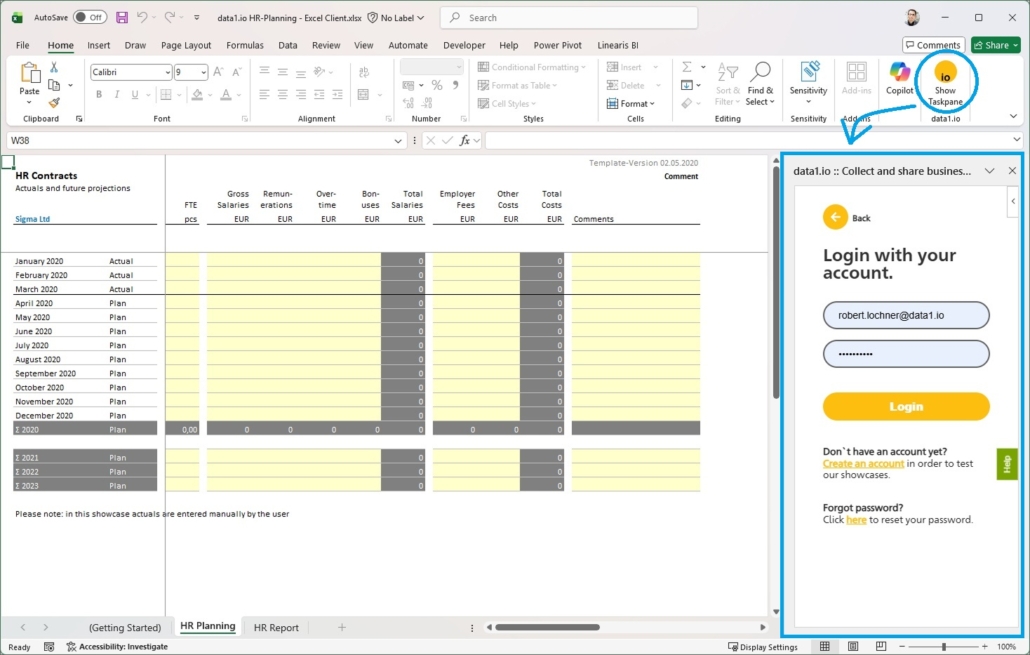Click the green Help side tab
The width and height of the screenshot is (1030, 655).
pos(1007,464)
